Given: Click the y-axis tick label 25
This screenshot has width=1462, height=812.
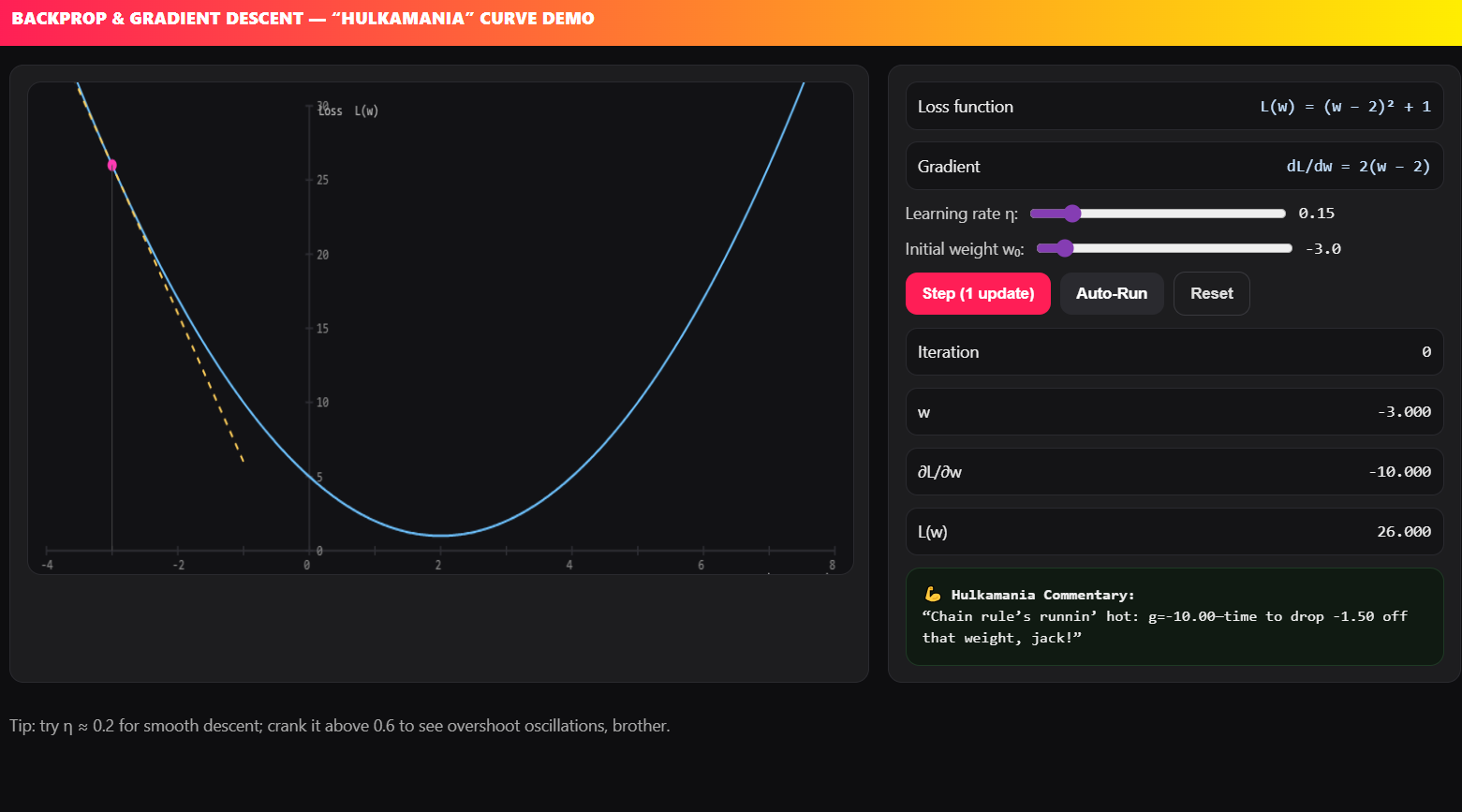Looking at the screenshot, I should [322, 180].
